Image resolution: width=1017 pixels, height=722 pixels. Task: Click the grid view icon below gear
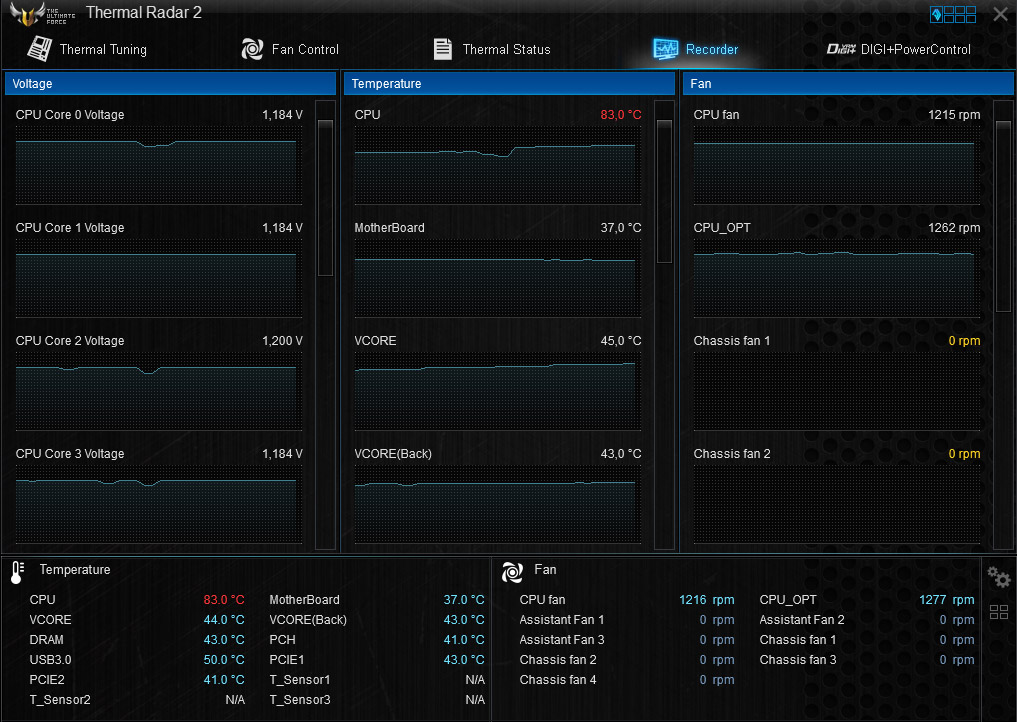pyautogui.click(x=999, y=612)
